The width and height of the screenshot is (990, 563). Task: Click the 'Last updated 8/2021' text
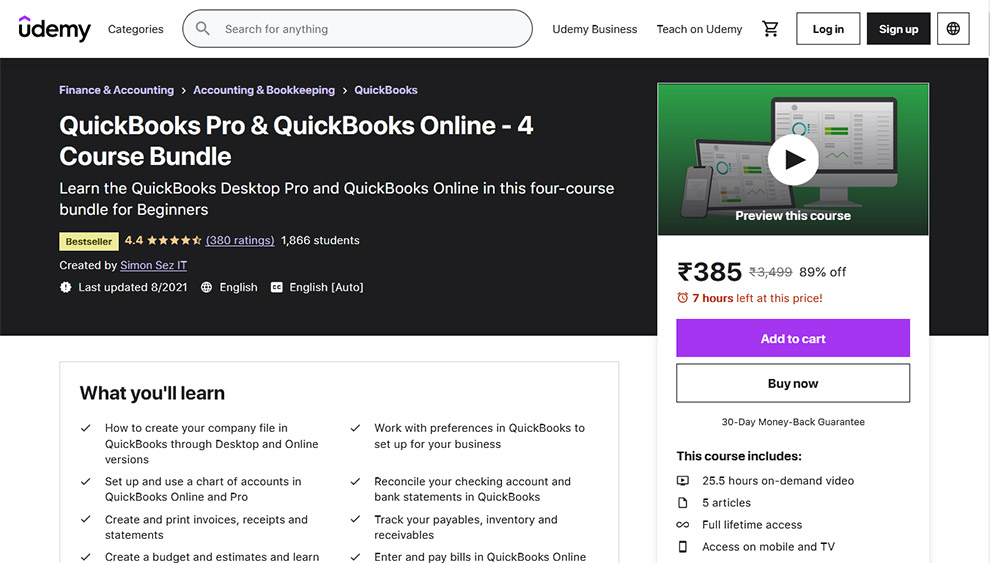coord(133,287)
